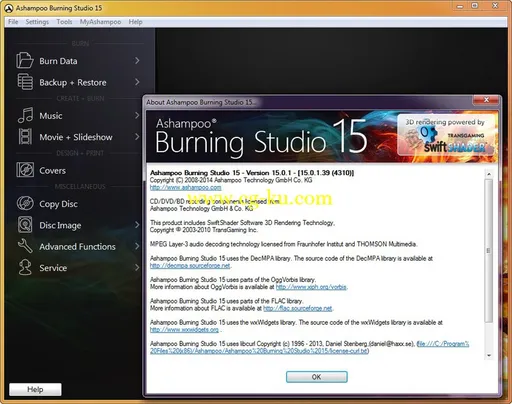Select the Disc Image label
Image resolution: width=512 pixels, height=404 pixels.
pyautogui.click(x=60, y=225)
